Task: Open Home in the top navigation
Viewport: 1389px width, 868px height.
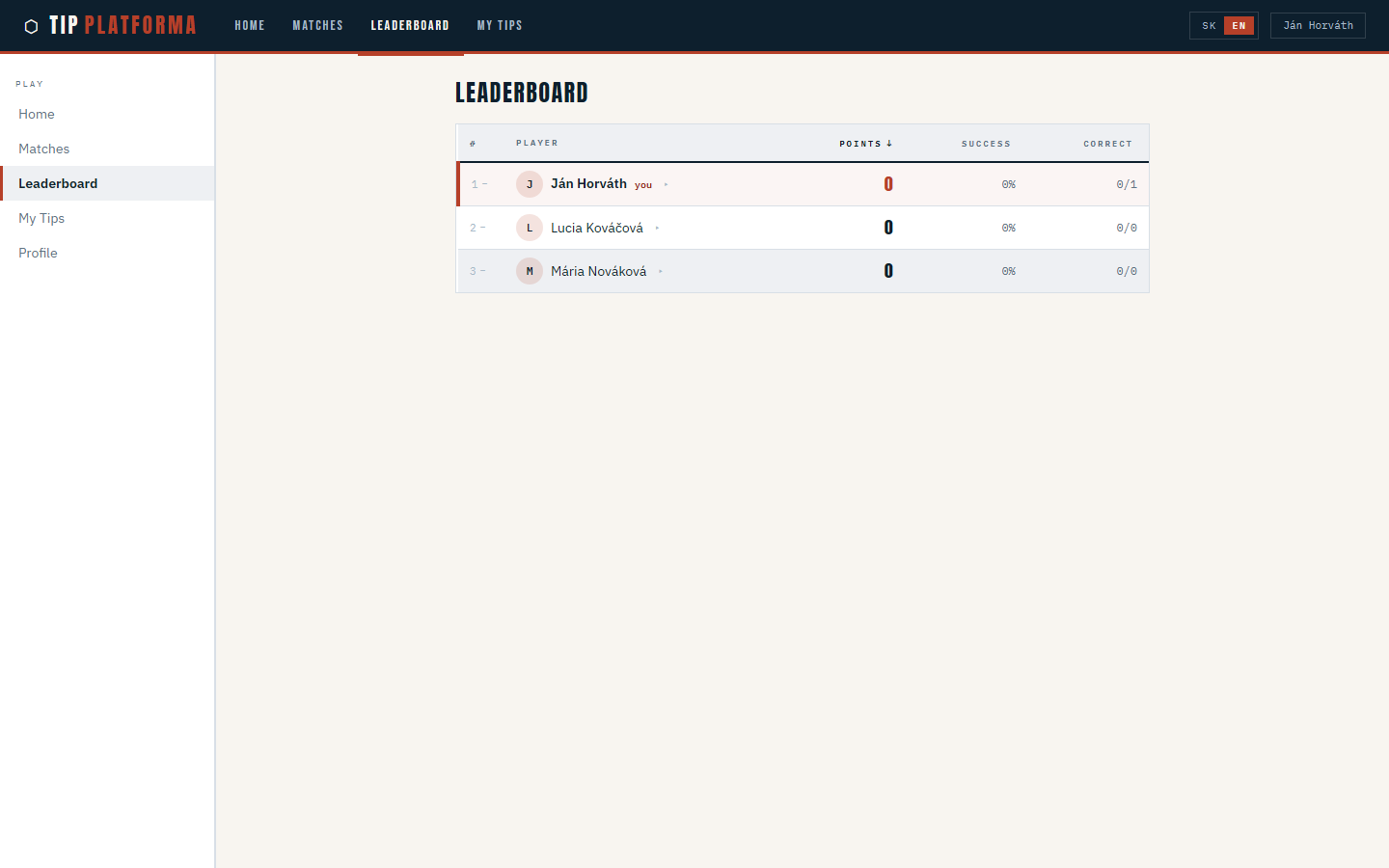Action: tap(249, 26)
